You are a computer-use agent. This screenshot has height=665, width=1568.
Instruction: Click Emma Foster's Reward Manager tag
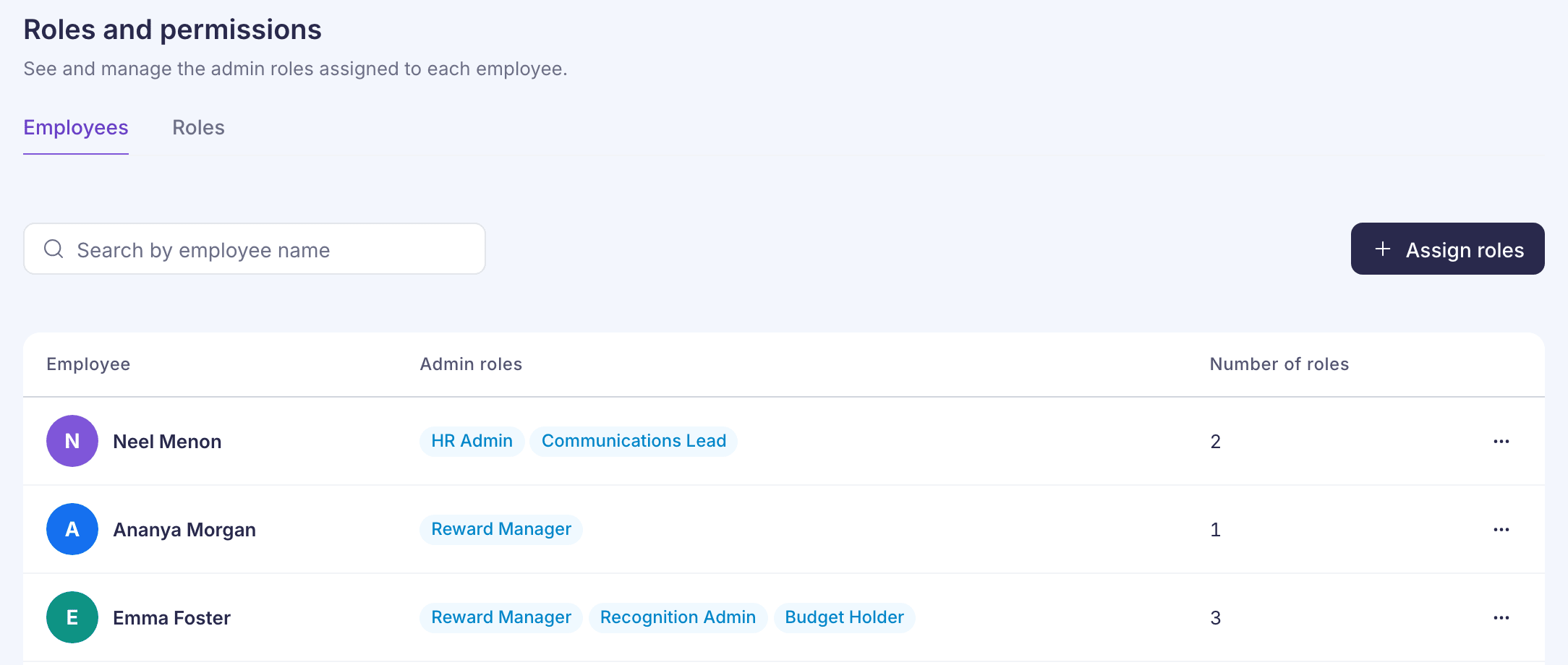(501, 617)
